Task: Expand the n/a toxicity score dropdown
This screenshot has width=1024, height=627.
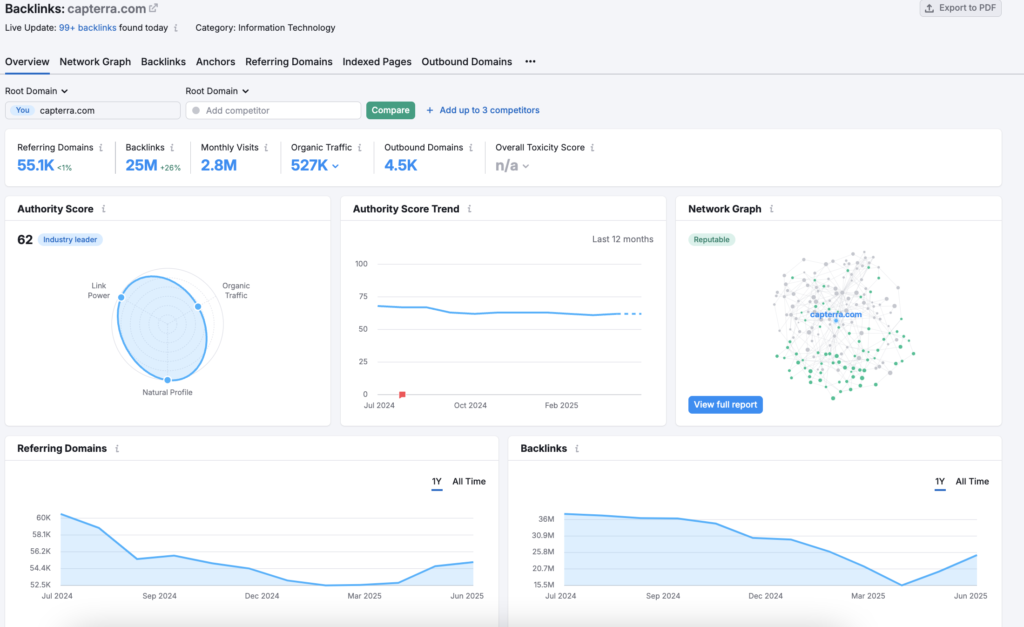Action: 512,166
